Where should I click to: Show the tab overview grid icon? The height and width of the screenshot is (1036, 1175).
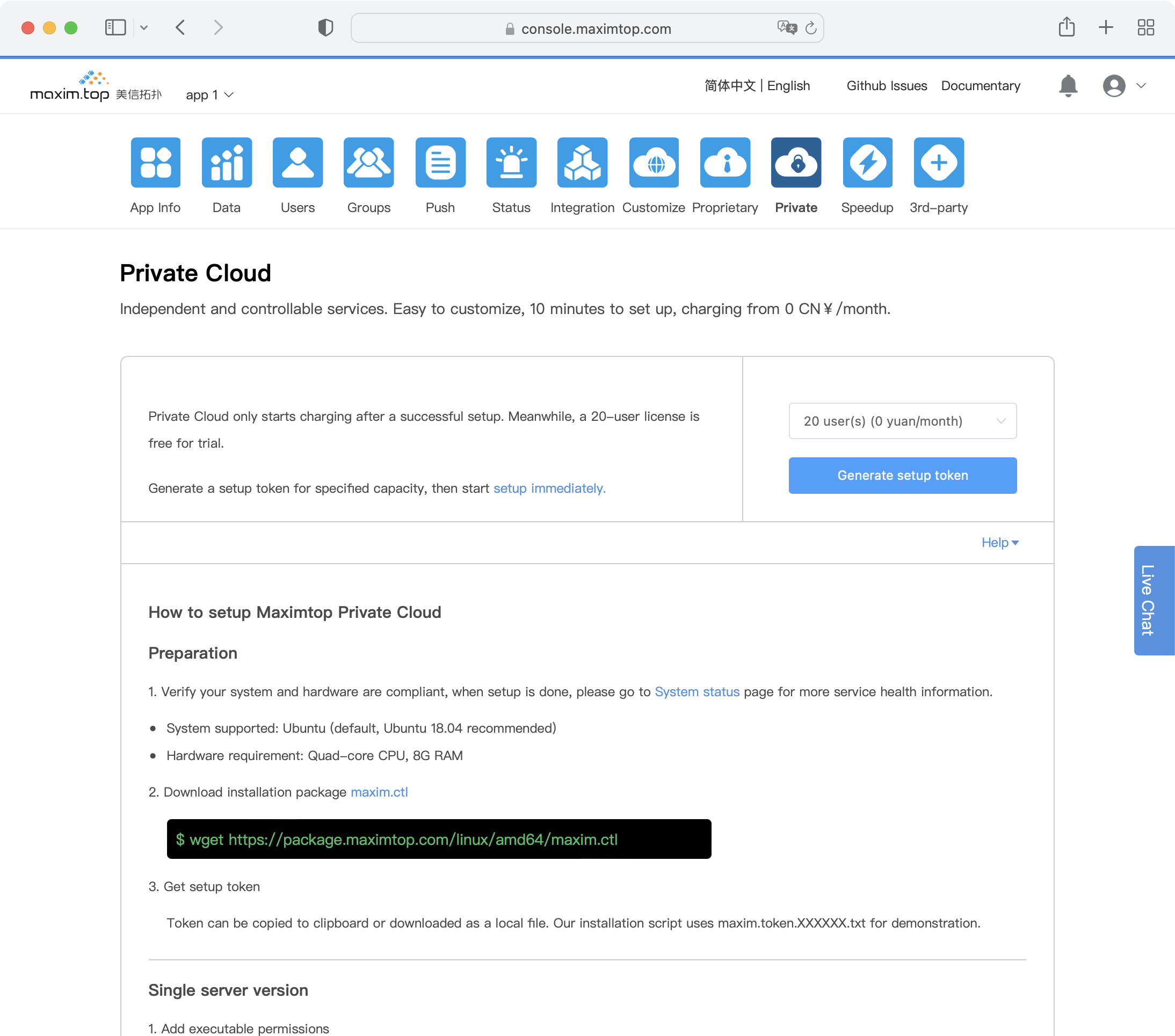point(1145,27)
